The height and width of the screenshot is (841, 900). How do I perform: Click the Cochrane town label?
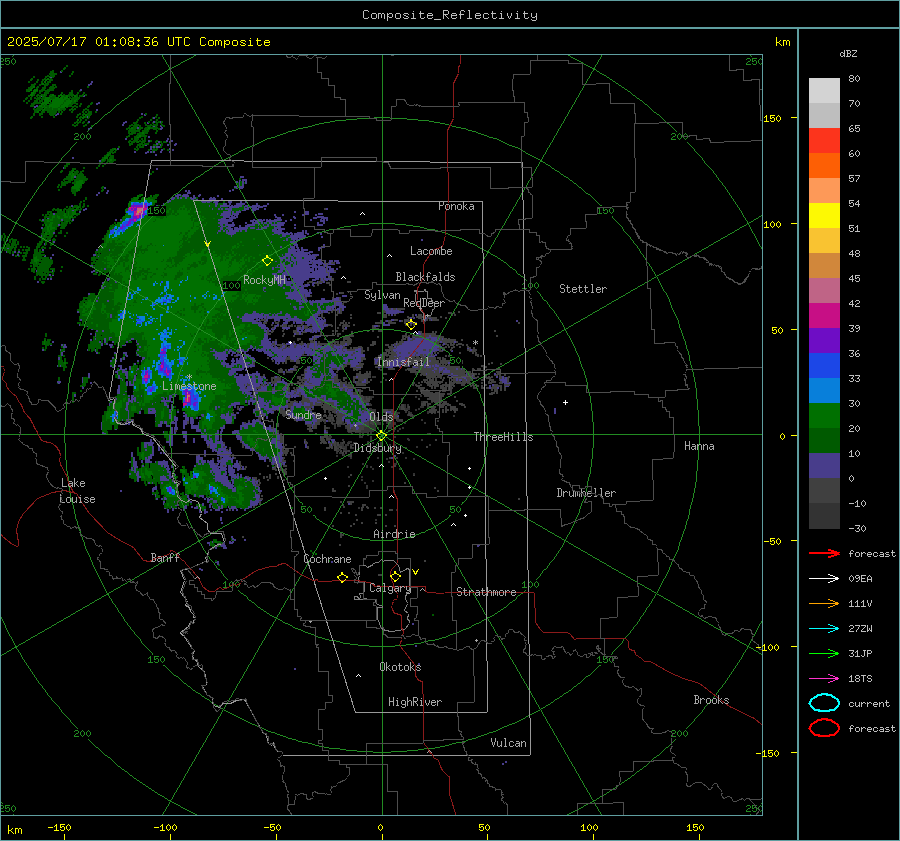(327, 559)
